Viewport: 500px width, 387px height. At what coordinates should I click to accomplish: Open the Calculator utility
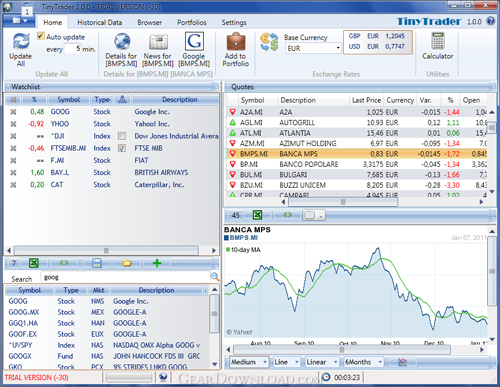438,41
